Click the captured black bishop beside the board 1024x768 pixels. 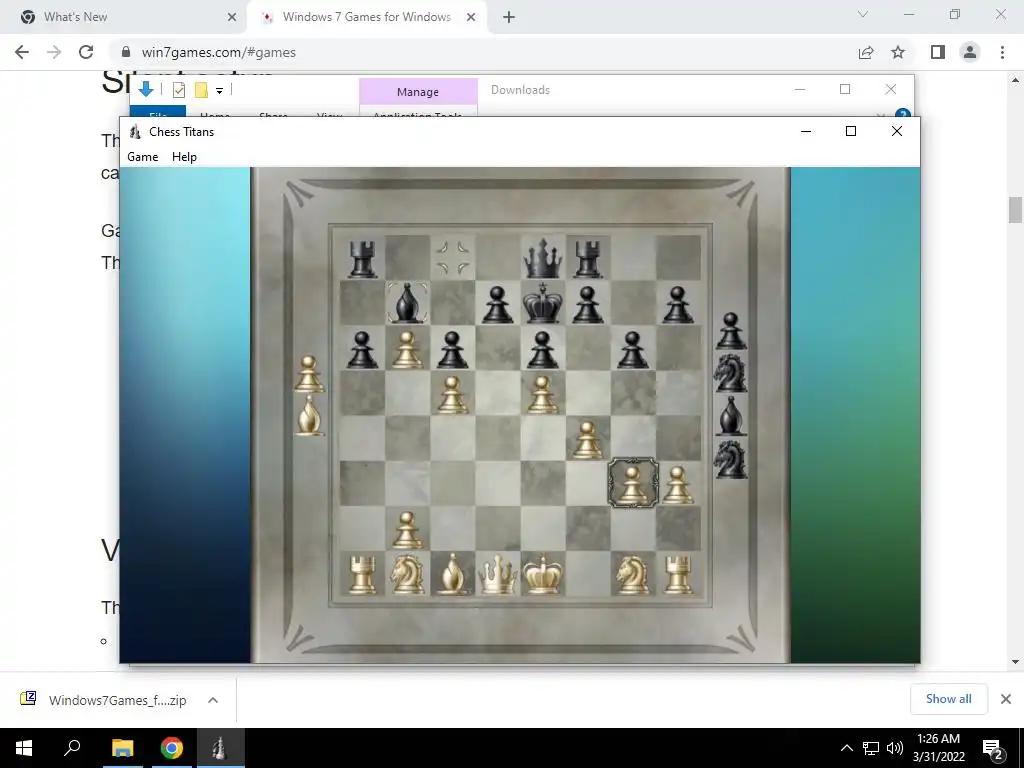coord(731,416)
